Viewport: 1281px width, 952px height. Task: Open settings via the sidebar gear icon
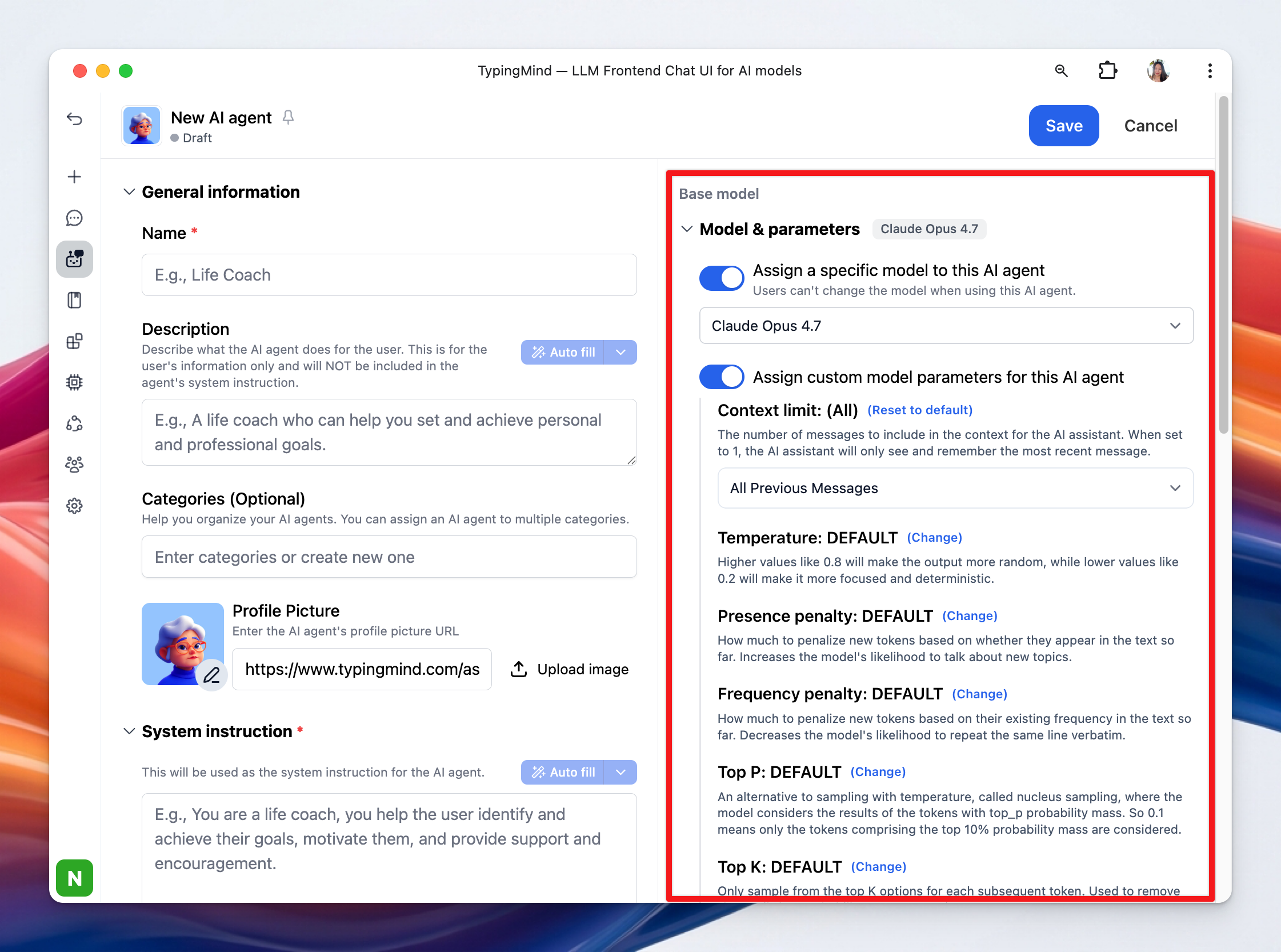[74, 506]
